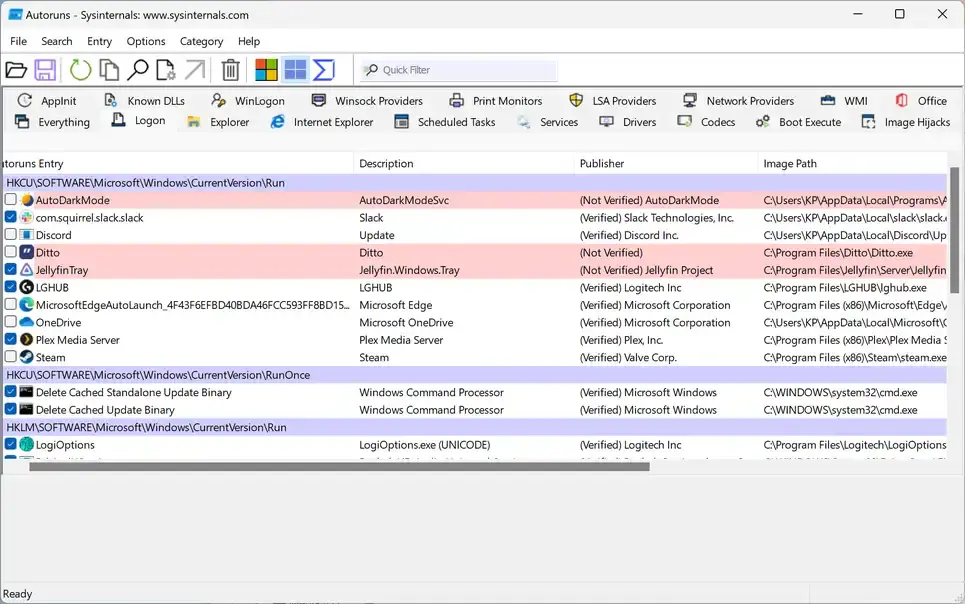Open the Category menu

[201, 41]
